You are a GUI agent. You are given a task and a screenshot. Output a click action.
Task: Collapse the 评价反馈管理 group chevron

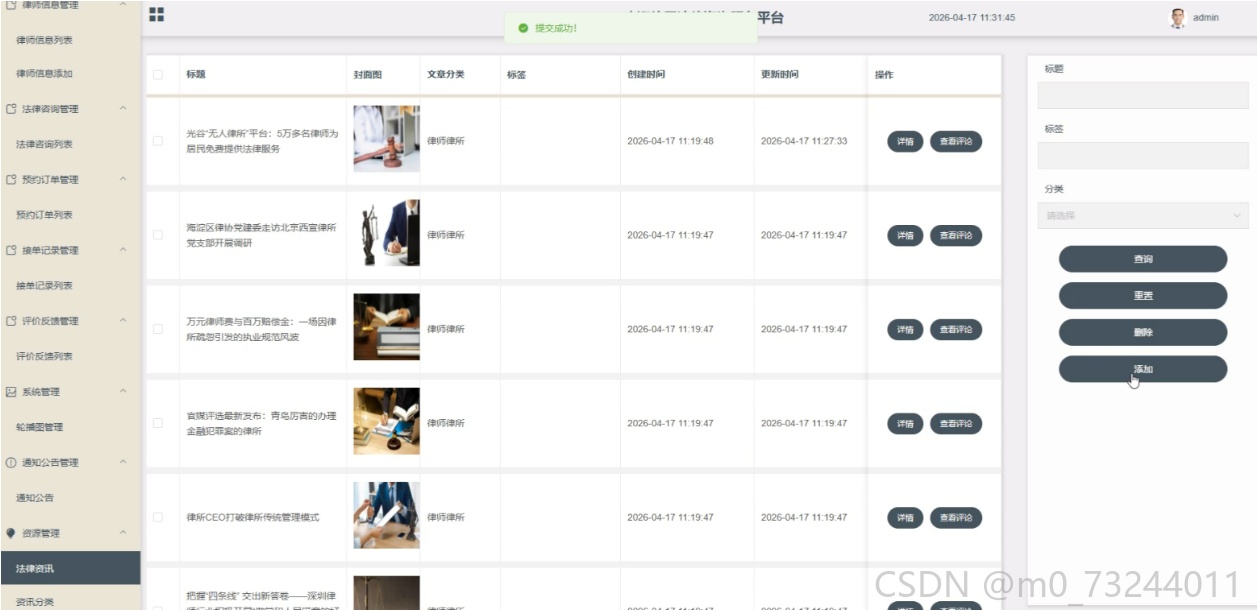(x=123, y=321)
